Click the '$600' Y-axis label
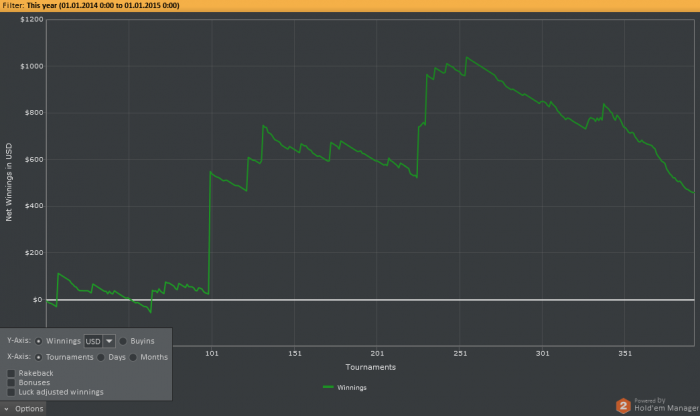Image resolution: width=700 pixels, height=416 pixels. click(34, 159)
